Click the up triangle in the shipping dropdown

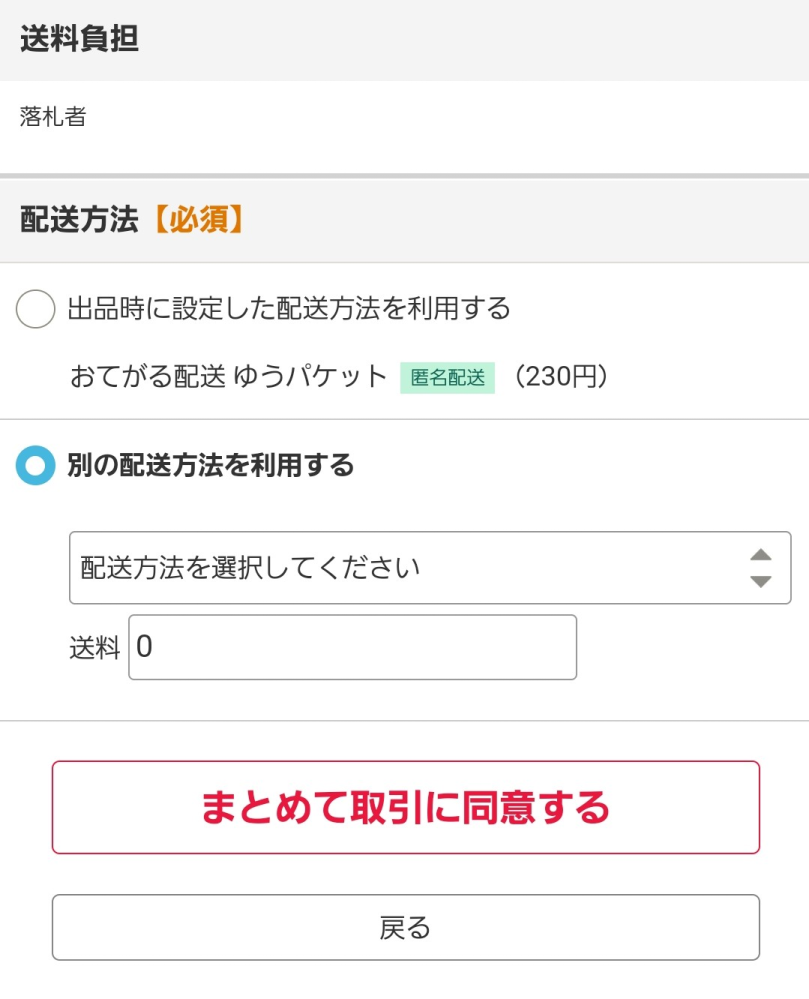tap(761, 554)
